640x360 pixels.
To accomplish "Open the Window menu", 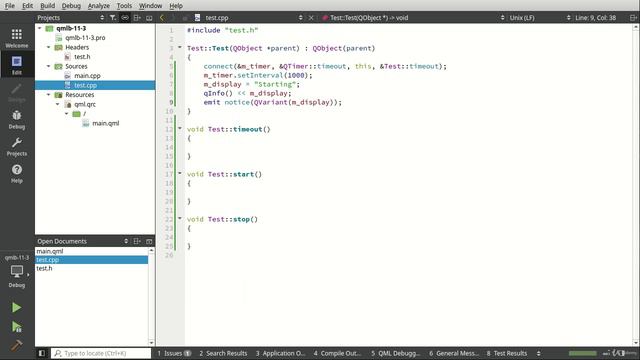I will click(x=150, y=6).
